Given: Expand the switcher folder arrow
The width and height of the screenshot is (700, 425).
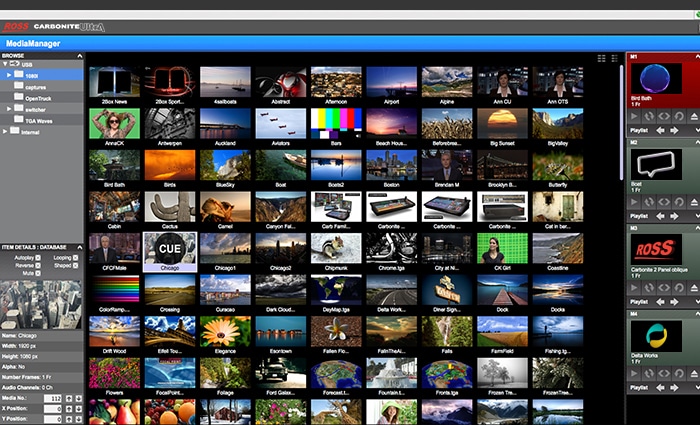Looking at the screenshot, I should [x=8, y=109].
